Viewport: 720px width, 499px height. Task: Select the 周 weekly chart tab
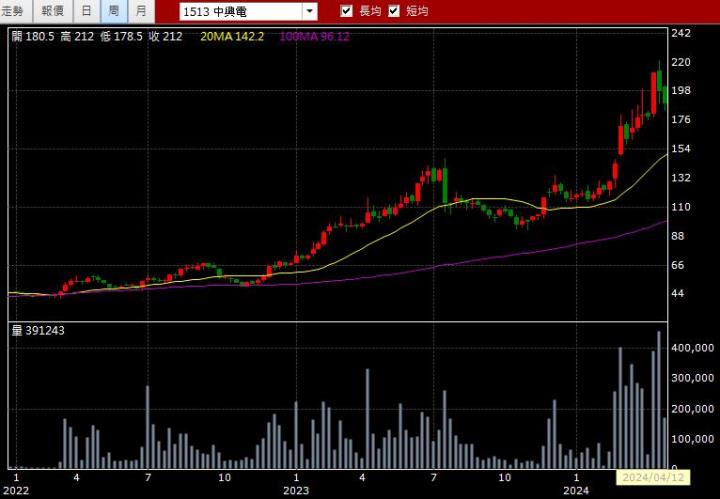(113, 11)
